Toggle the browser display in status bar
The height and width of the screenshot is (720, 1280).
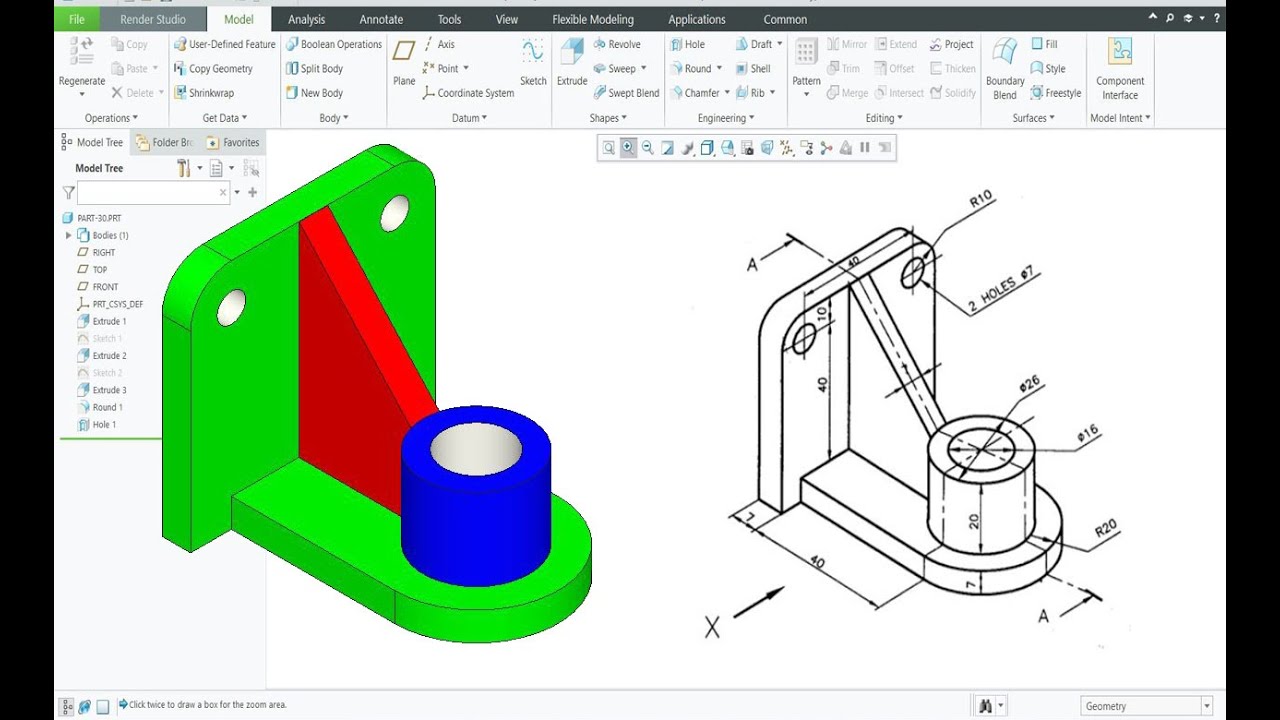[x=85, y=706]
